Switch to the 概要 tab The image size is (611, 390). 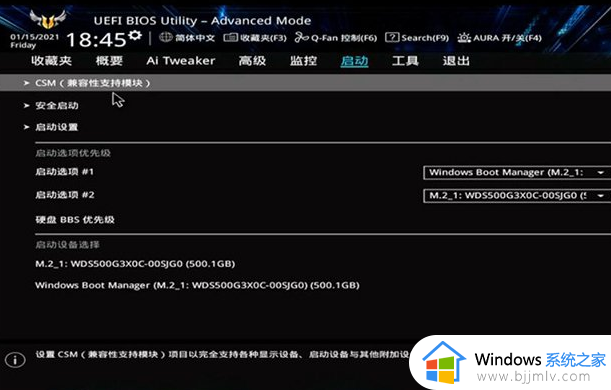[x=109, y=61]
